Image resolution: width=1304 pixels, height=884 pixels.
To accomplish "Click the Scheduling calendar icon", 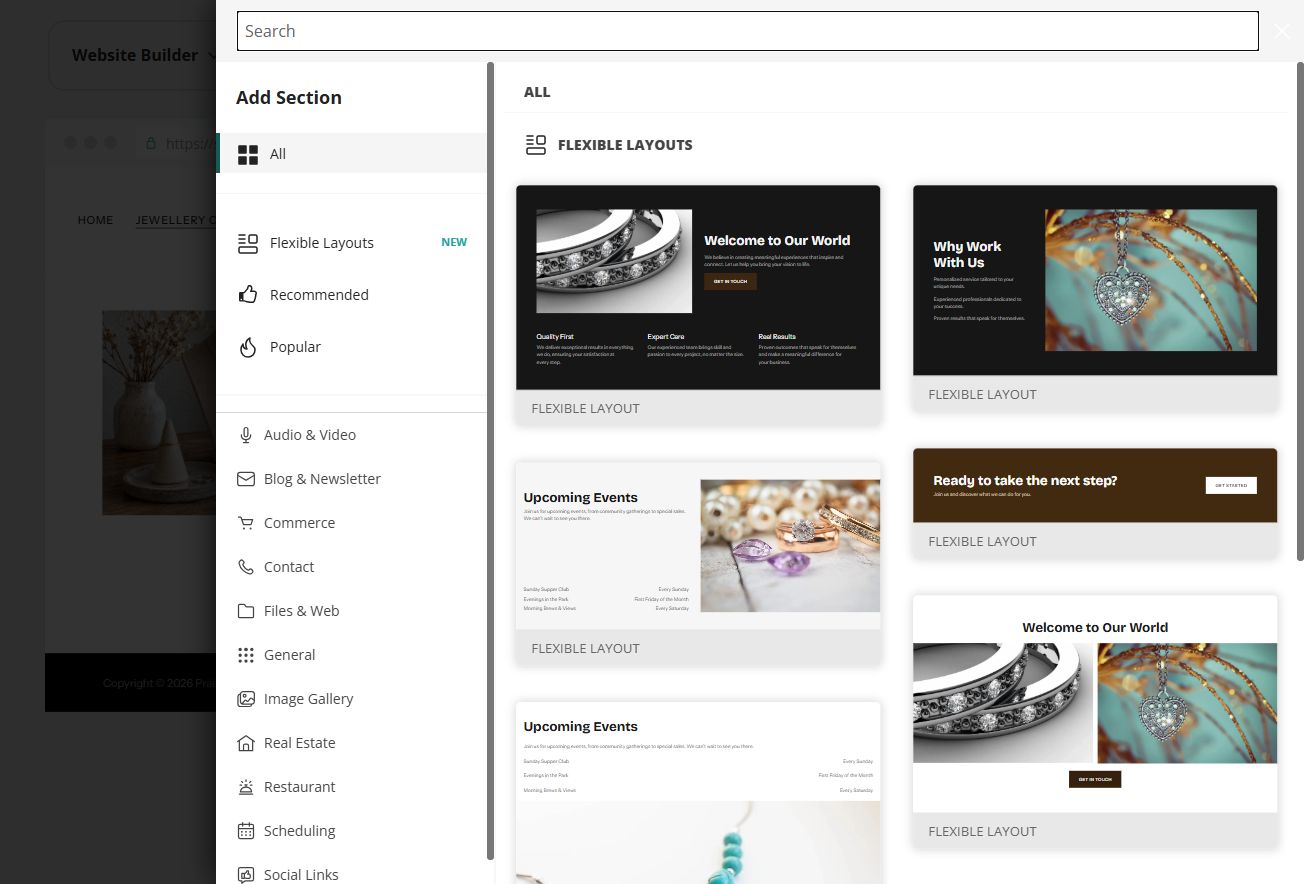I will click(x=246, y=831).
